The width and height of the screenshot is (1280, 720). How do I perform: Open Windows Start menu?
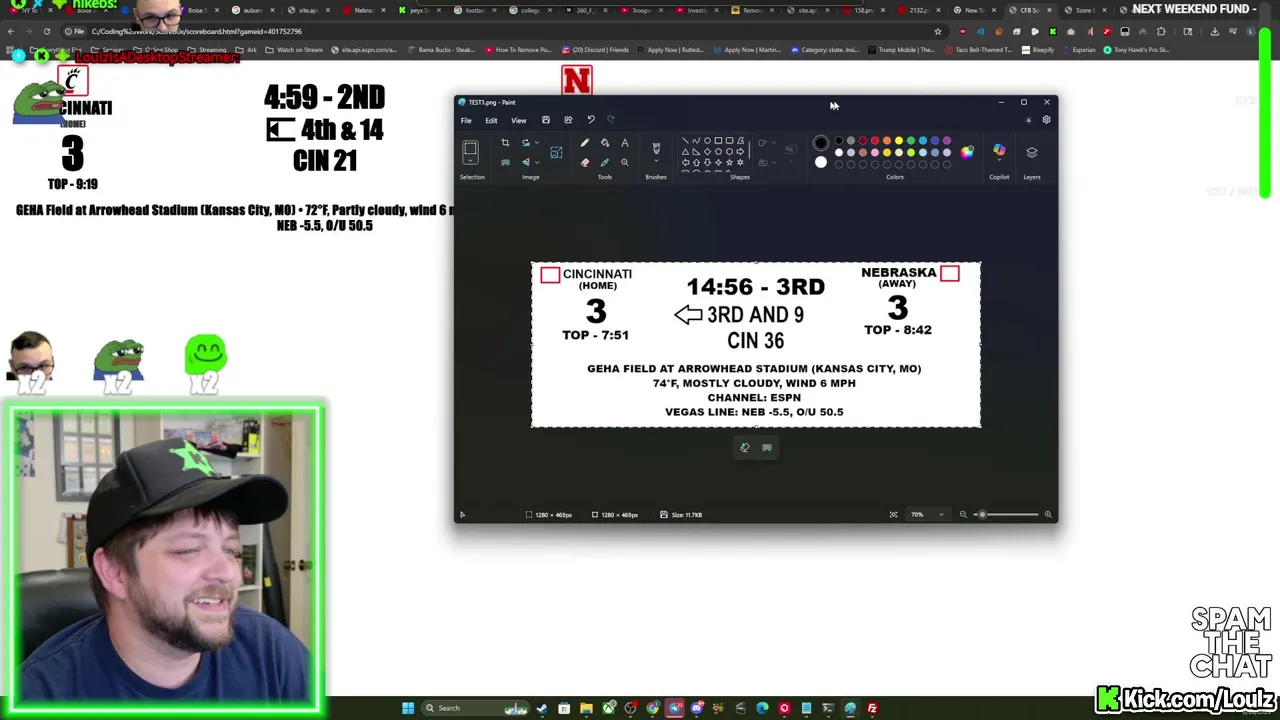[408, 708]
